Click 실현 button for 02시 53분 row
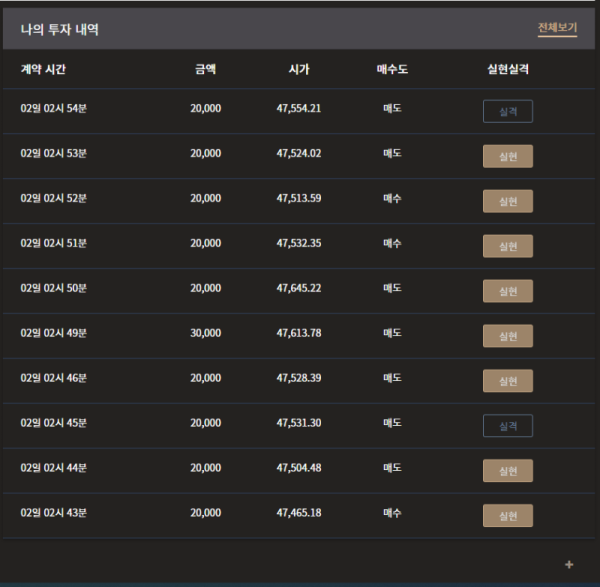 pyautogui.click(x=508, y=156)
